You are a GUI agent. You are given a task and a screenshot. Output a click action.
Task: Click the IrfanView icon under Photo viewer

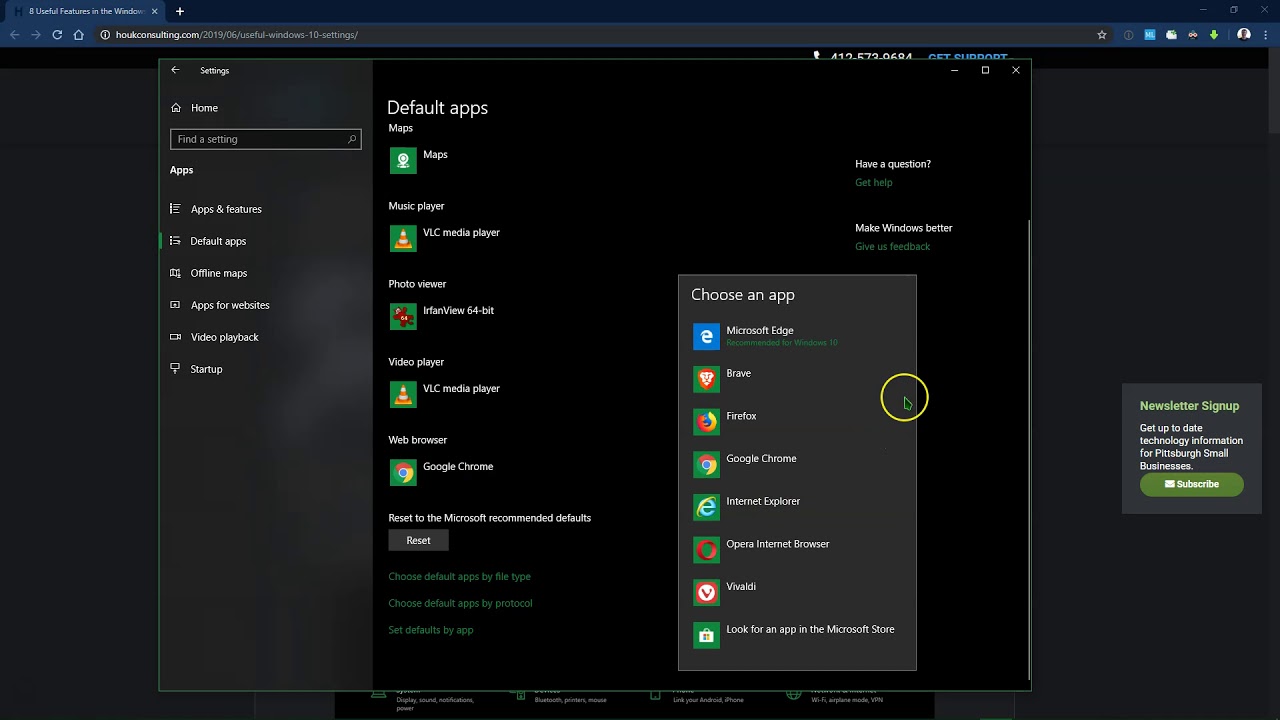[x=403, y=317]
